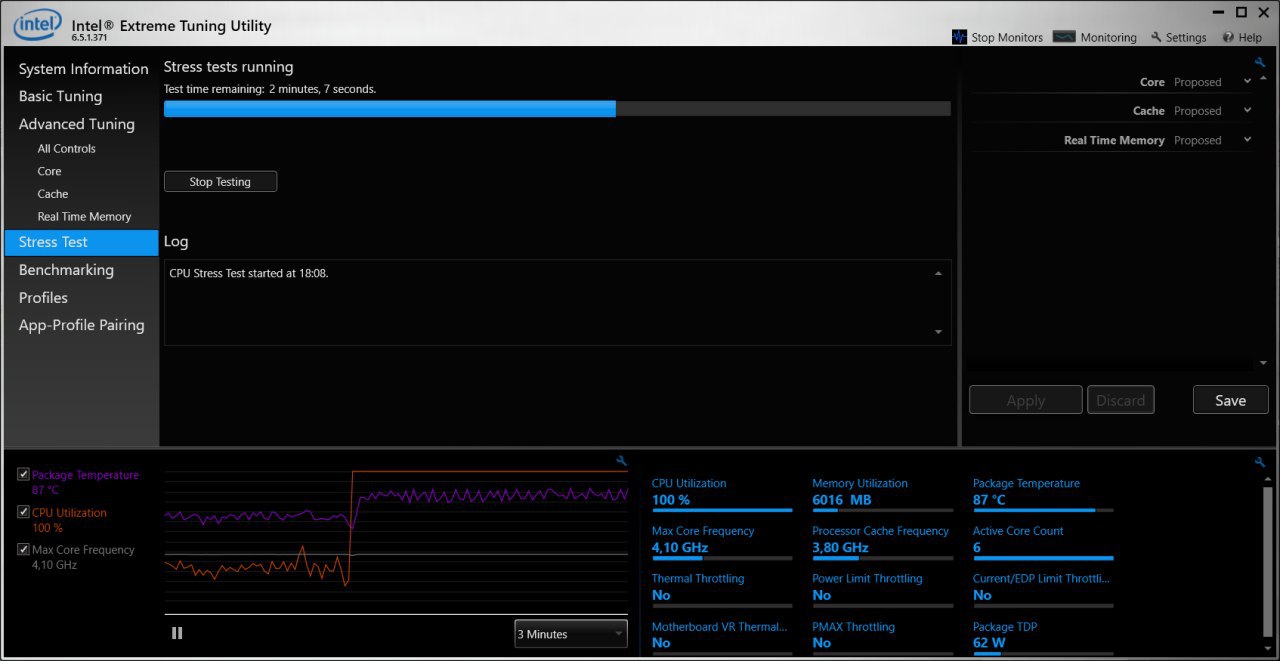This screenshot has width=1280, height=661.
Task: Click Processor Cache Frequency 3,80 GHz value
Action: point(840,548)
